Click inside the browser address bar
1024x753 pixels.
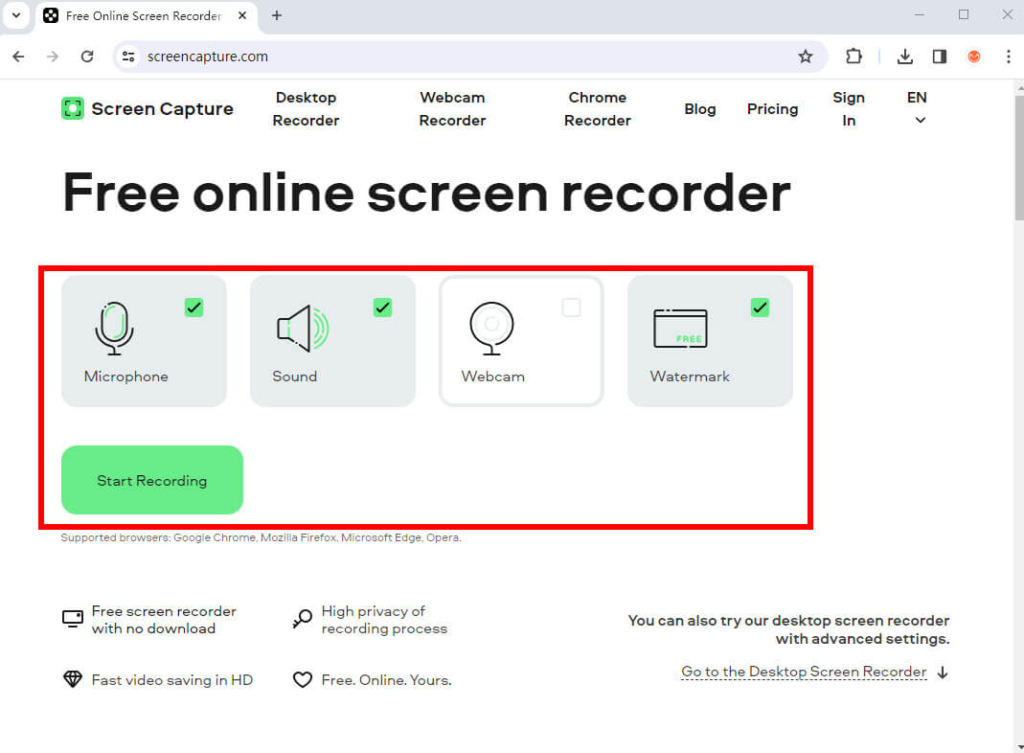(x=400, y=57)
